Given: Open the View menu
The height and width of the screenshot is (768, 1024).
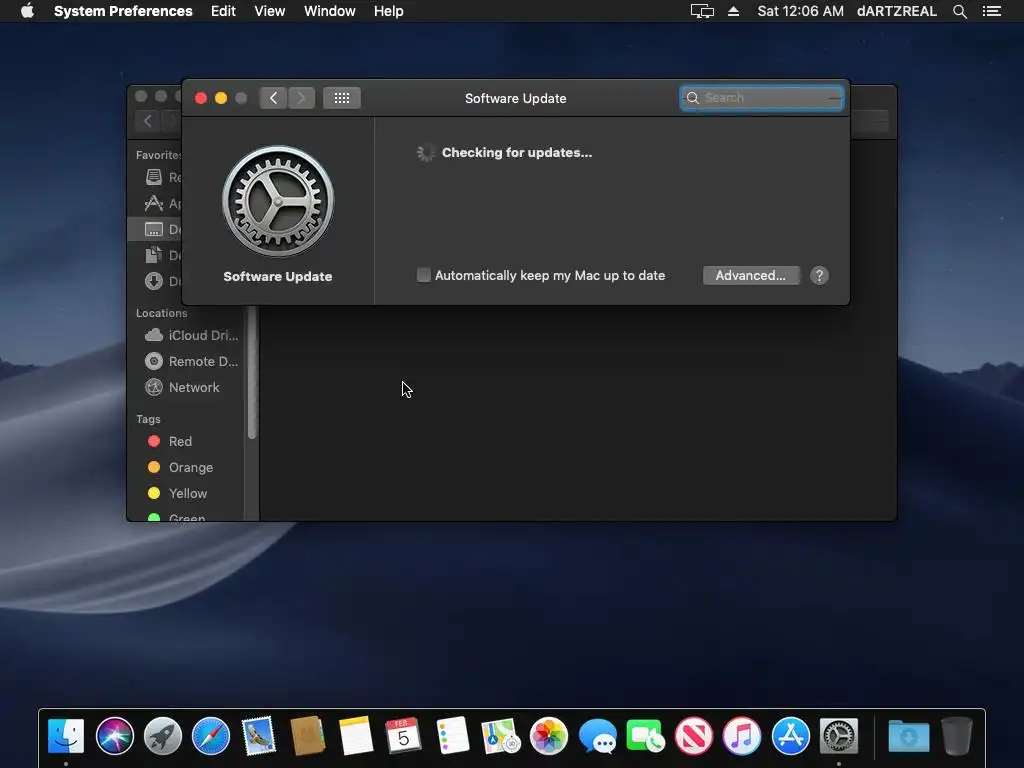Looking at the screenshot, I should [270, 11].
